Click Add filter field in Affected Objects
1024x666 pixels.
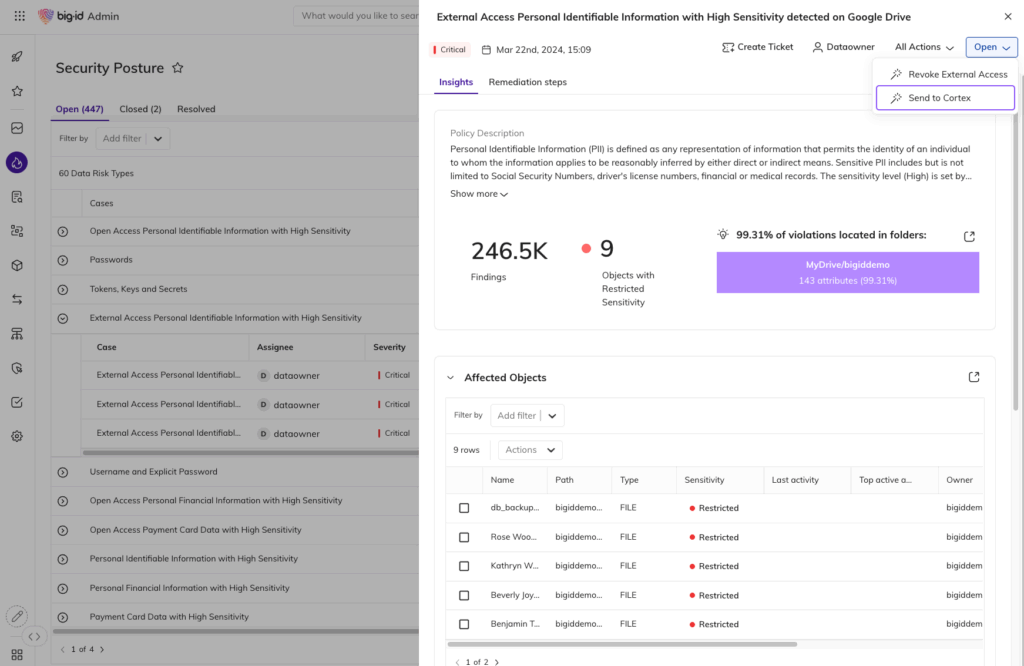pos(517,415)
